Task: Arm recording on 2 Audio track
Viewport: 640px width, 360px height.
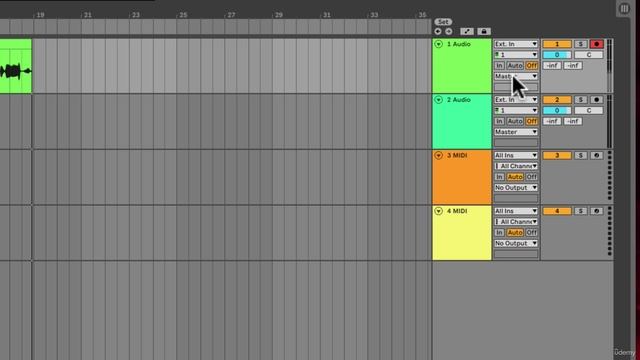Action: 596,100
